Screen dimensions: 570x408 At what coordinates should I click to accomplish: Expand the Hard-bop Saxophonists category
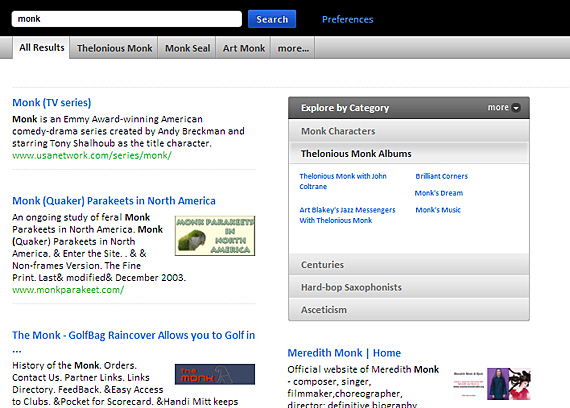coord(409,287)
